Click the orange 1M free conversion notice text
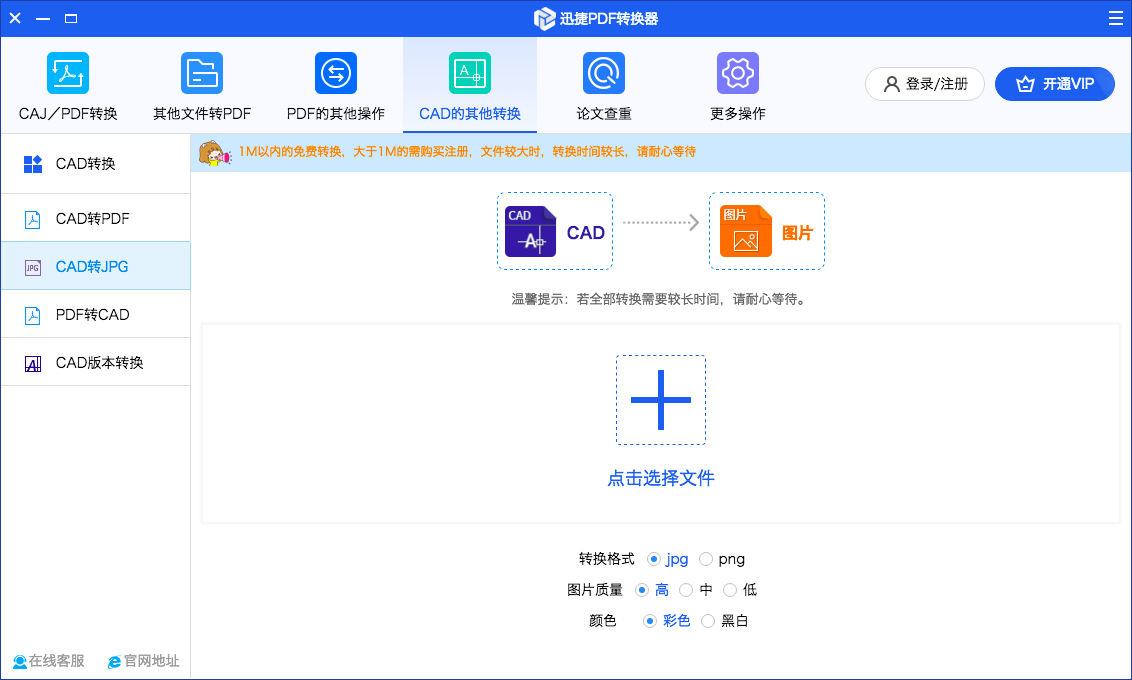 pos(467,152)
